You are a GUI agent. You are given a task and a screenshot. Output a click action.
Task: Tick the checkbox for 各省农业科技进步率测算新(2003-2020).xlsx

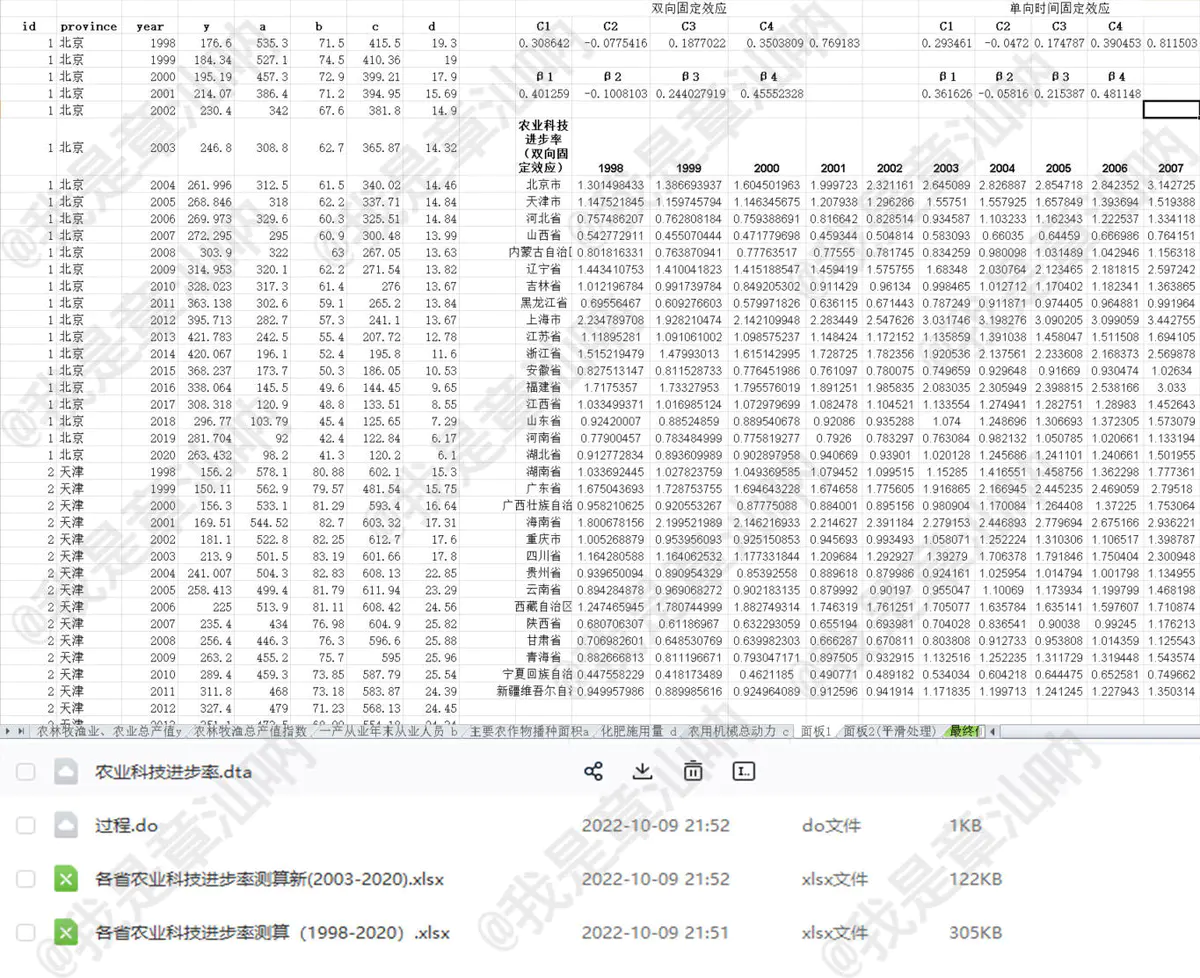26,879
